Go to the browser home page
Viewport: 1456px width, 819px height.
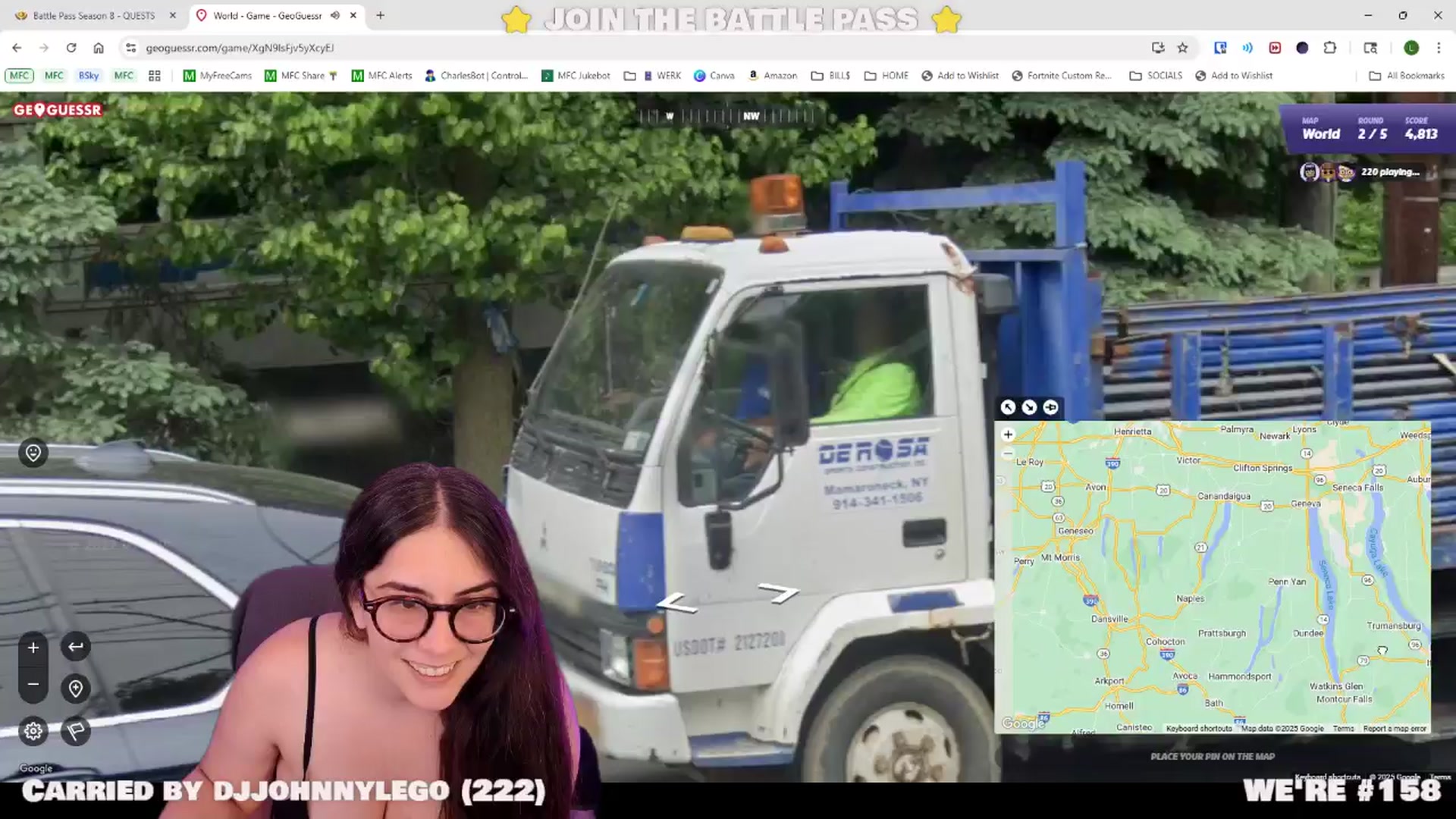[99, 48]
